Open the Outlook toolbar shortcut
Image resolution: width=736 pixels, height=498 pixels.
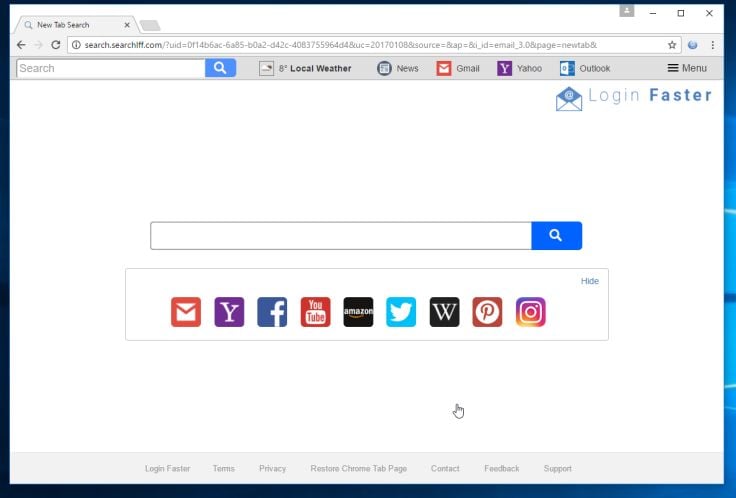click(x=585, y=69)
